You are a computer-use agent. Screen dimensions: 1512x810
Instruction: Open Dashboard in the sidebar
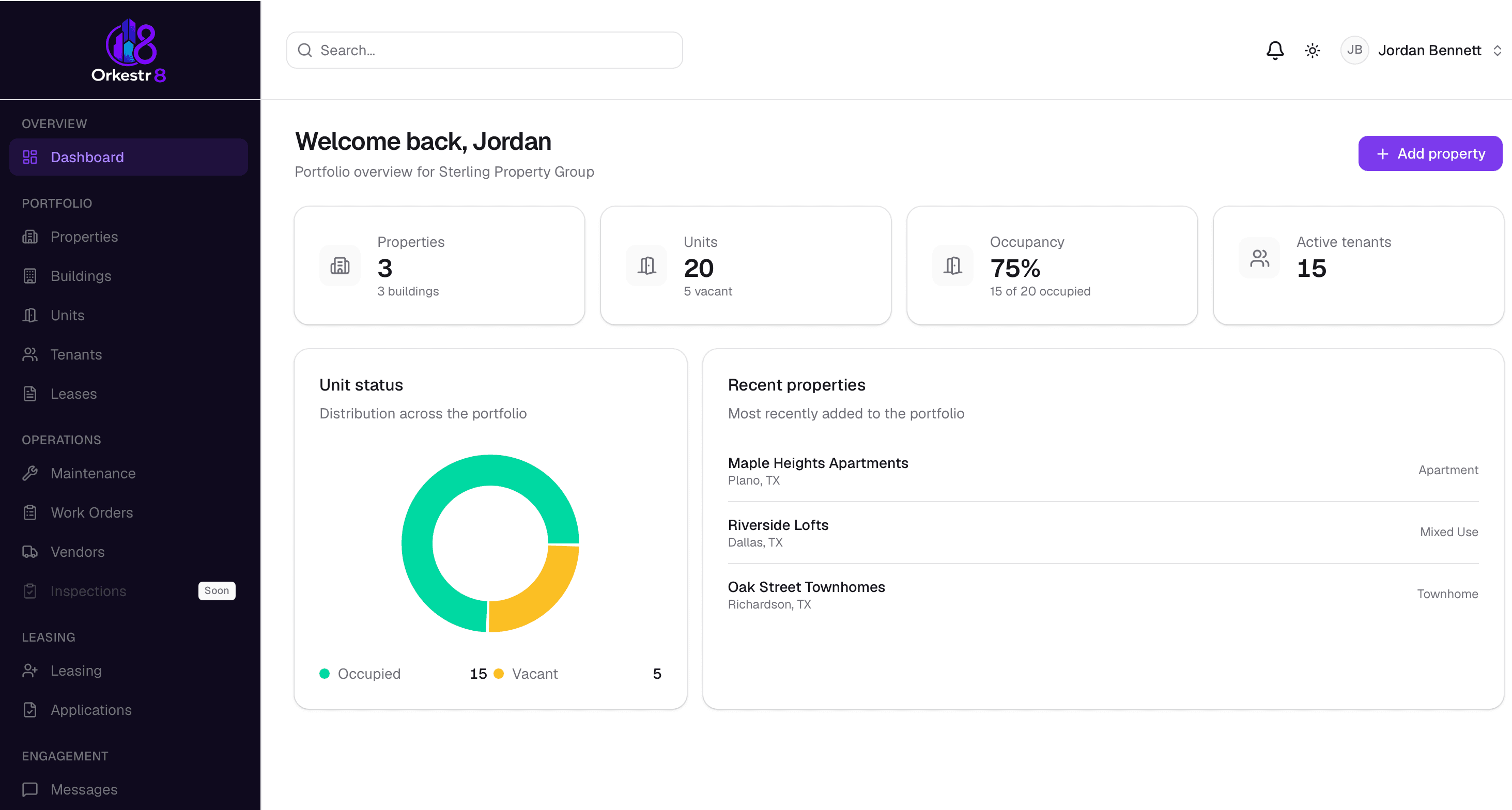pos(129,158)
